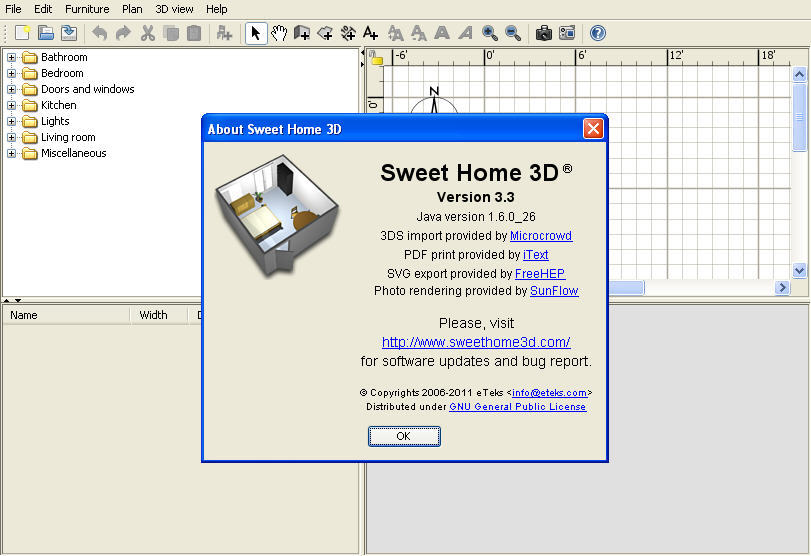811x556 pixels.
Task: Click the plan vertical scrollbar thumb
Action: coord(799,117)
